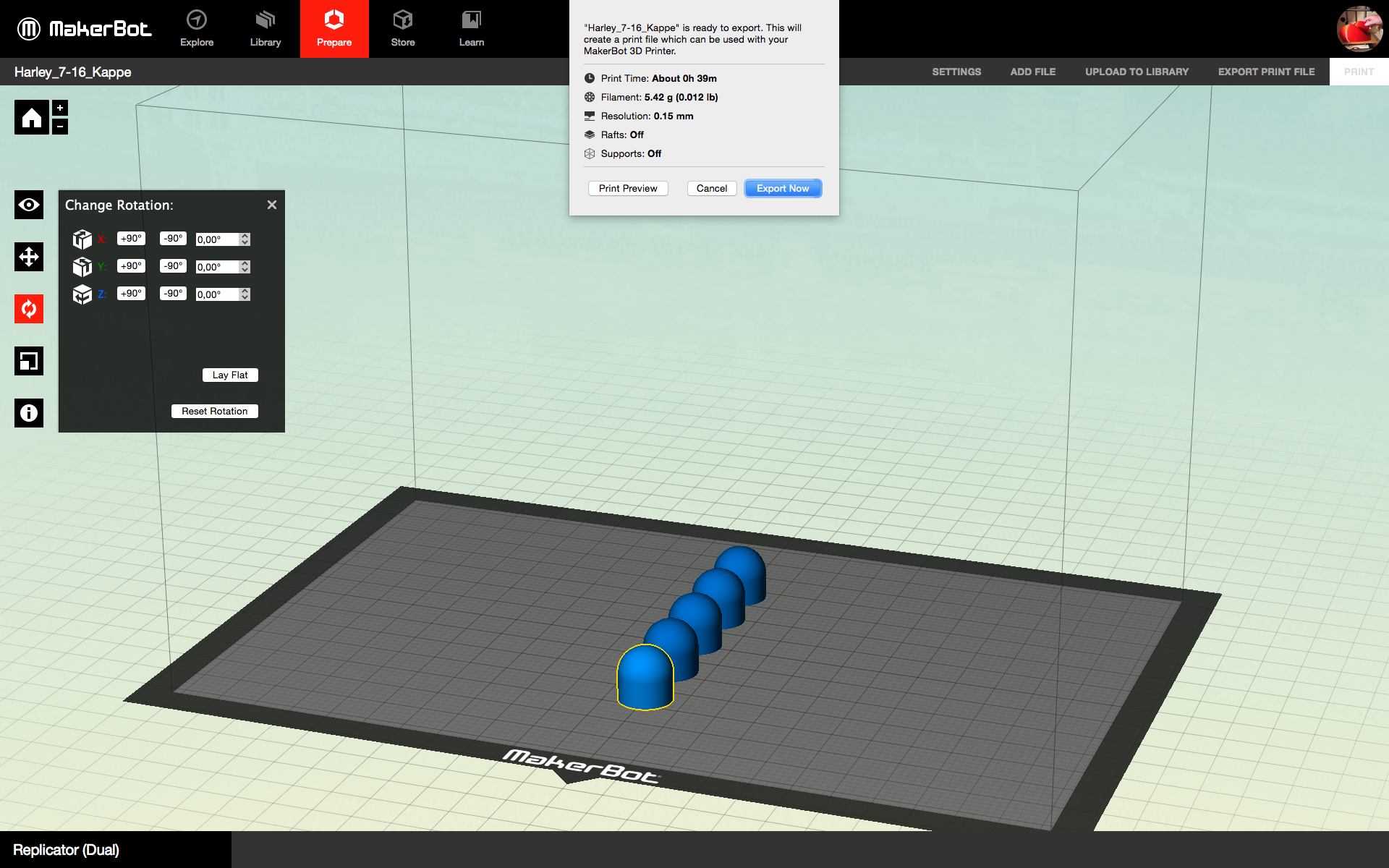
Task: Open Print Preview in export dialog
Action: 628,188
